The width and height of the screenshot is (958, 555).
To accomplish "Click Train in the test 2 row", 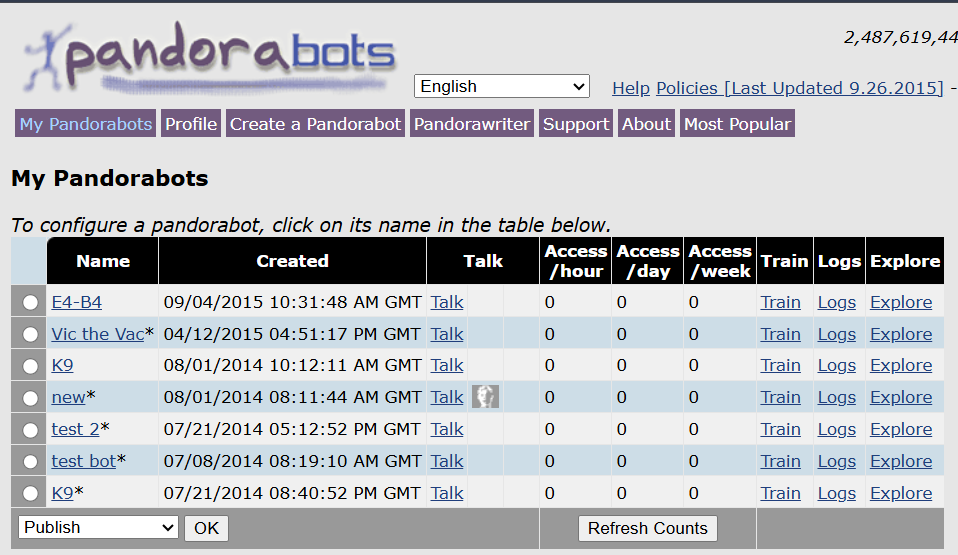I will [x=780, y=429].
